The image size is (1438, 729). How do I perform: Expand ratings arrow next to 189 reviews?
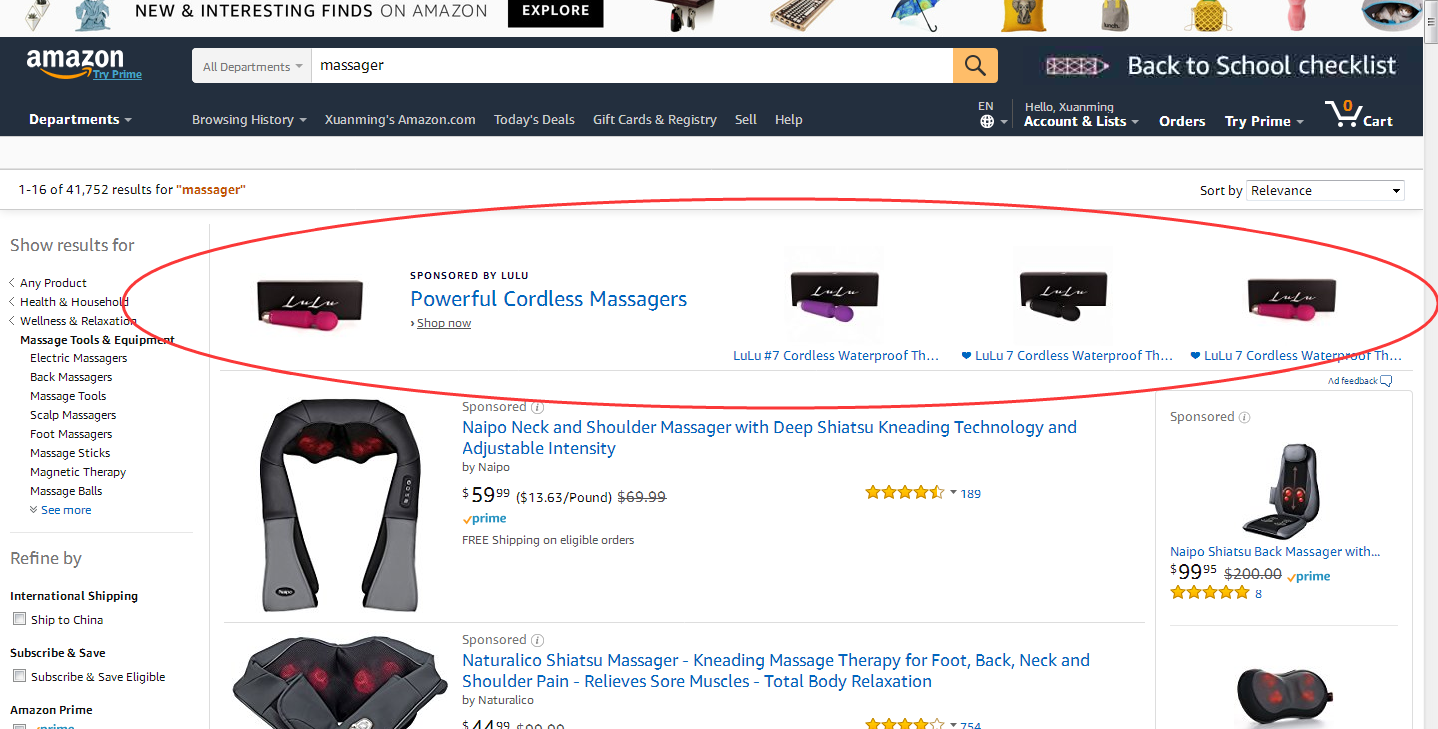[x=953, y=492]
